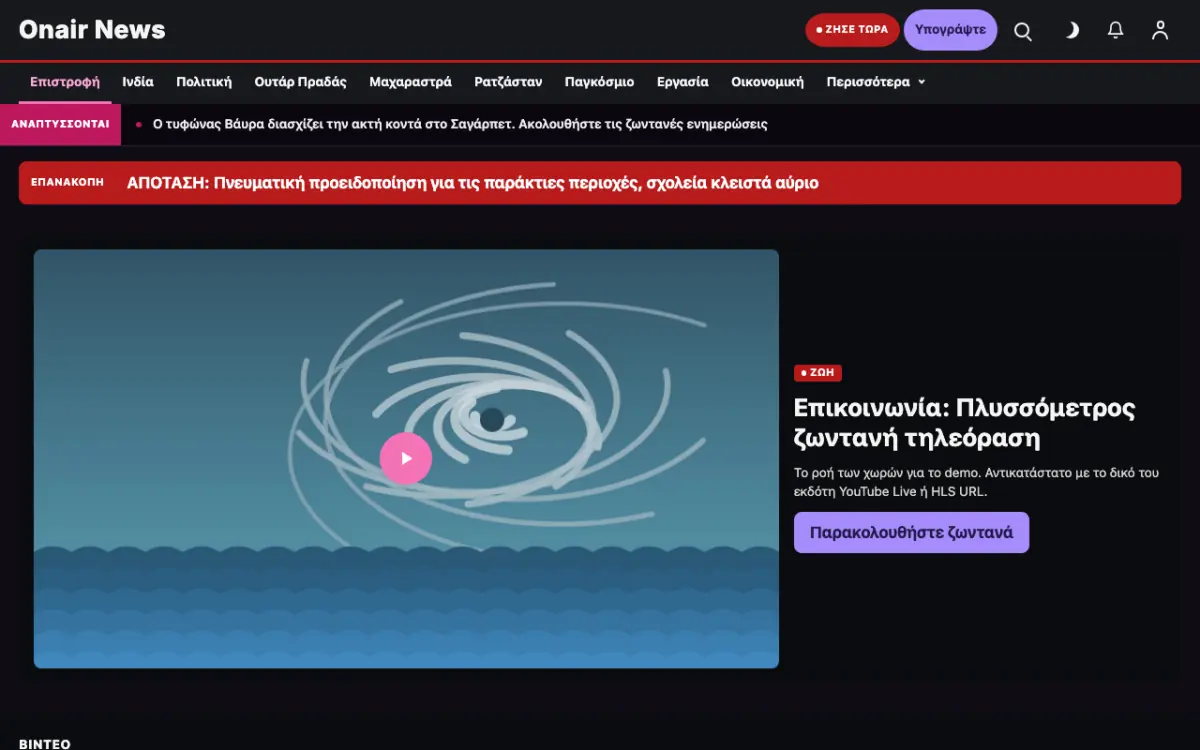The height and width of the screenshot is (750, 1200).
Task: Click the ΑΝΑΠΤΥΣΣΟΝΤΑΙ ticker label
Action: point(60,124)
